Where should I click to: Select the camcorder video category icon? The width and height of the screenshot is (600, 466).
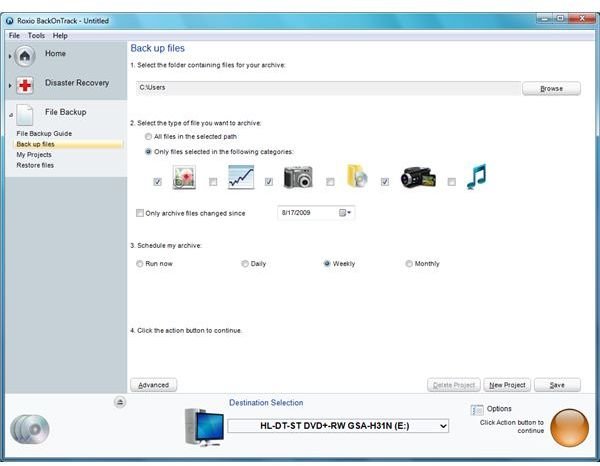(x=418, y=177)
